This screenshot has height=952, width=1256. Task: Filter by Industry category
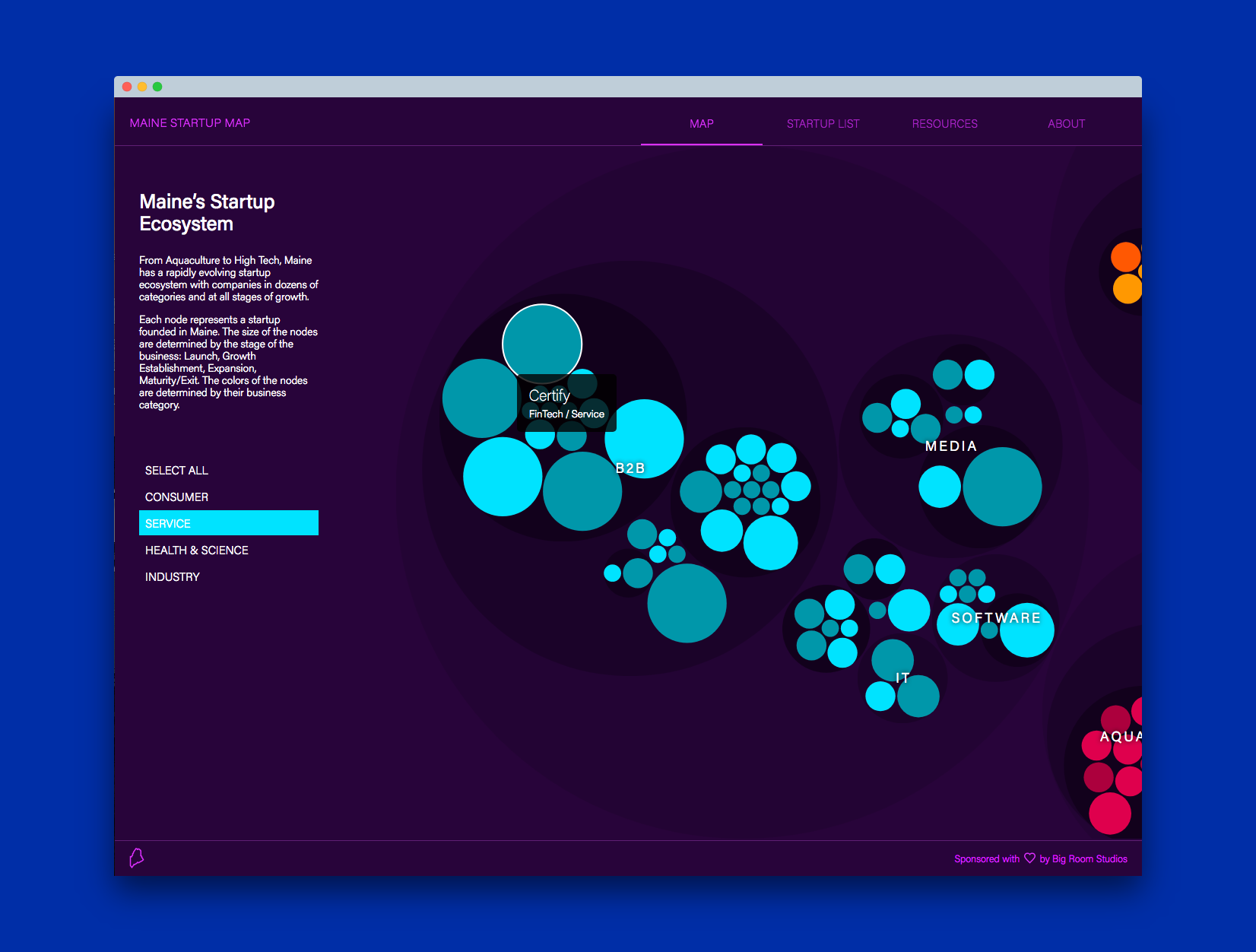point(228,576)
